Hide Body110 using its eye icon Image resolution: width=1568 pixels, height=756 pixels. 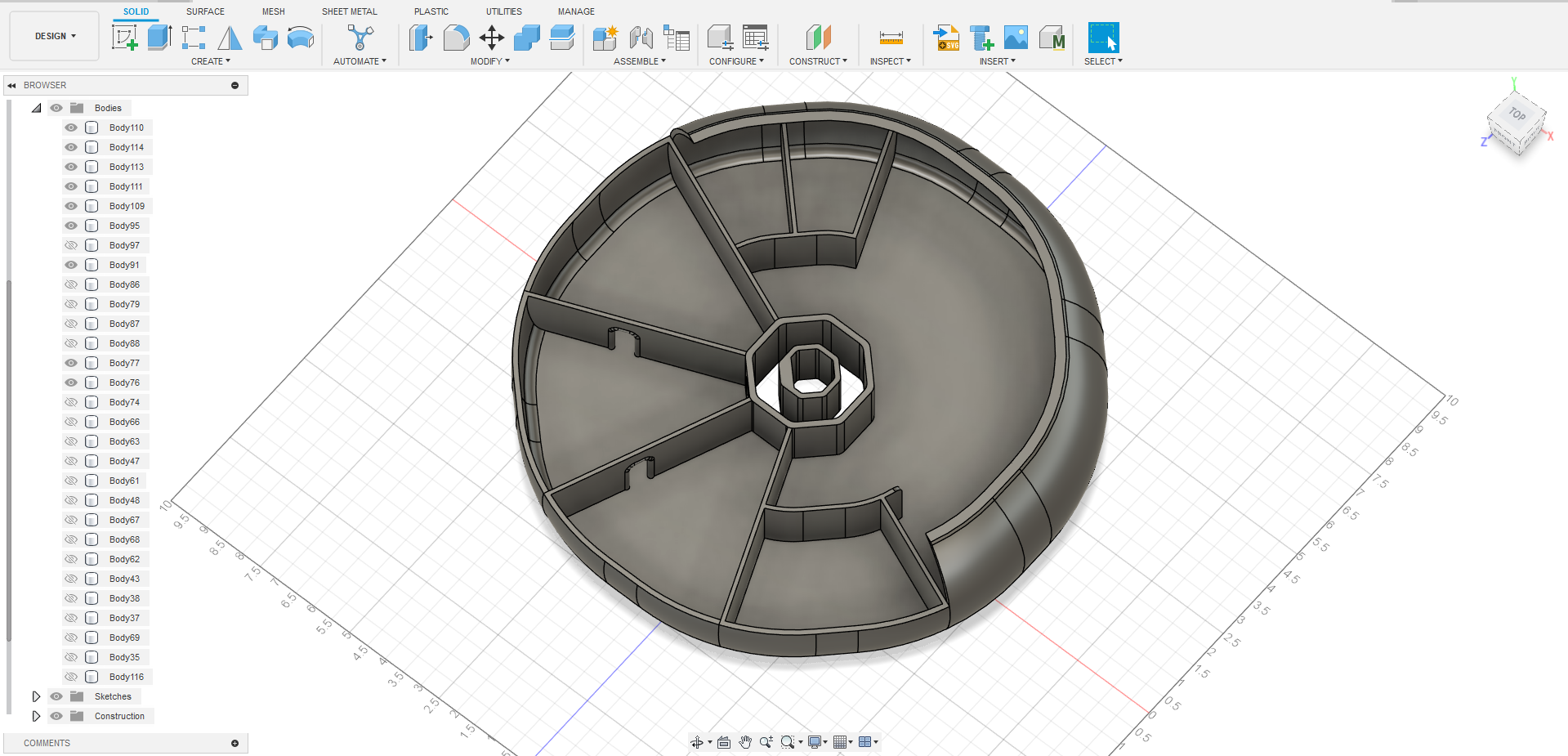click(x=71, y=127)
